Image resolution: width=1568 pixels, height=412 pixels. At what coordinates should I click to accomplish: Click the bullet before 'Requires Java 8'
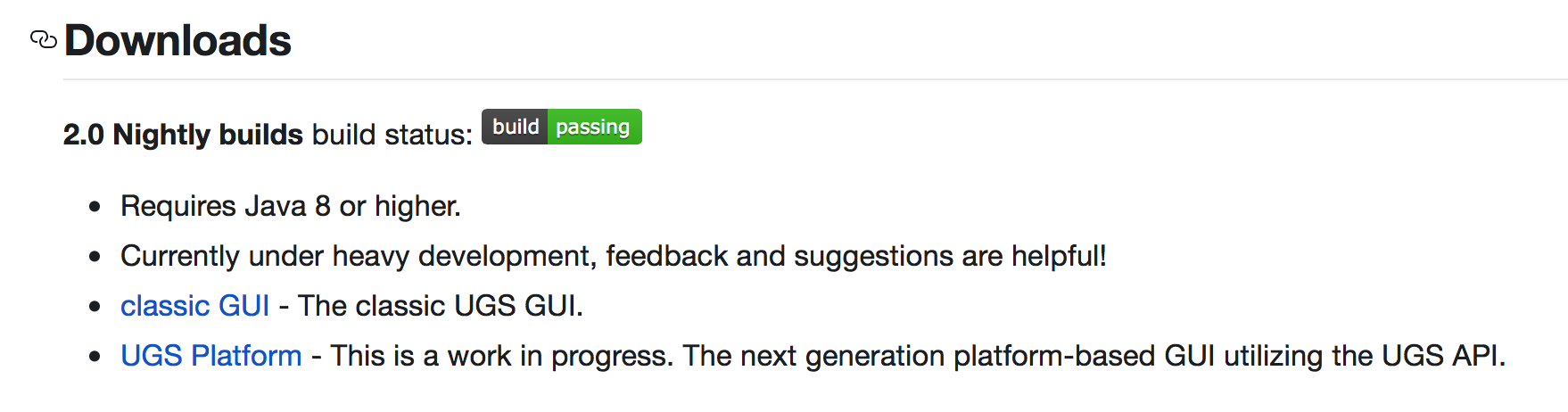[95, 207]
